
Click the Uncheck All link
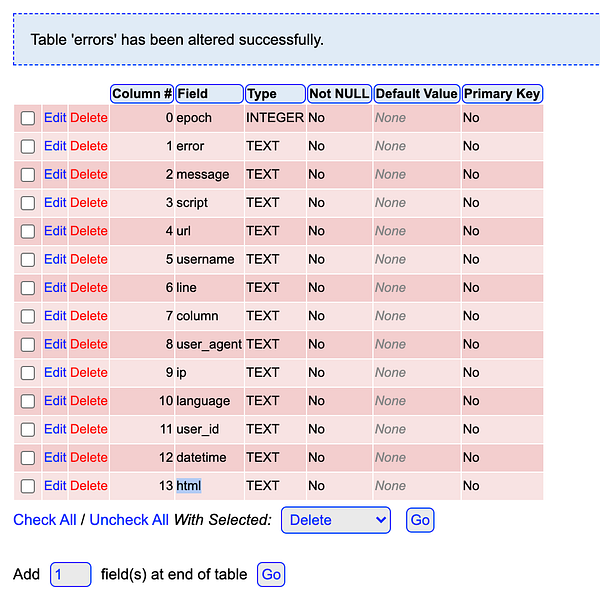coord(129,520)
